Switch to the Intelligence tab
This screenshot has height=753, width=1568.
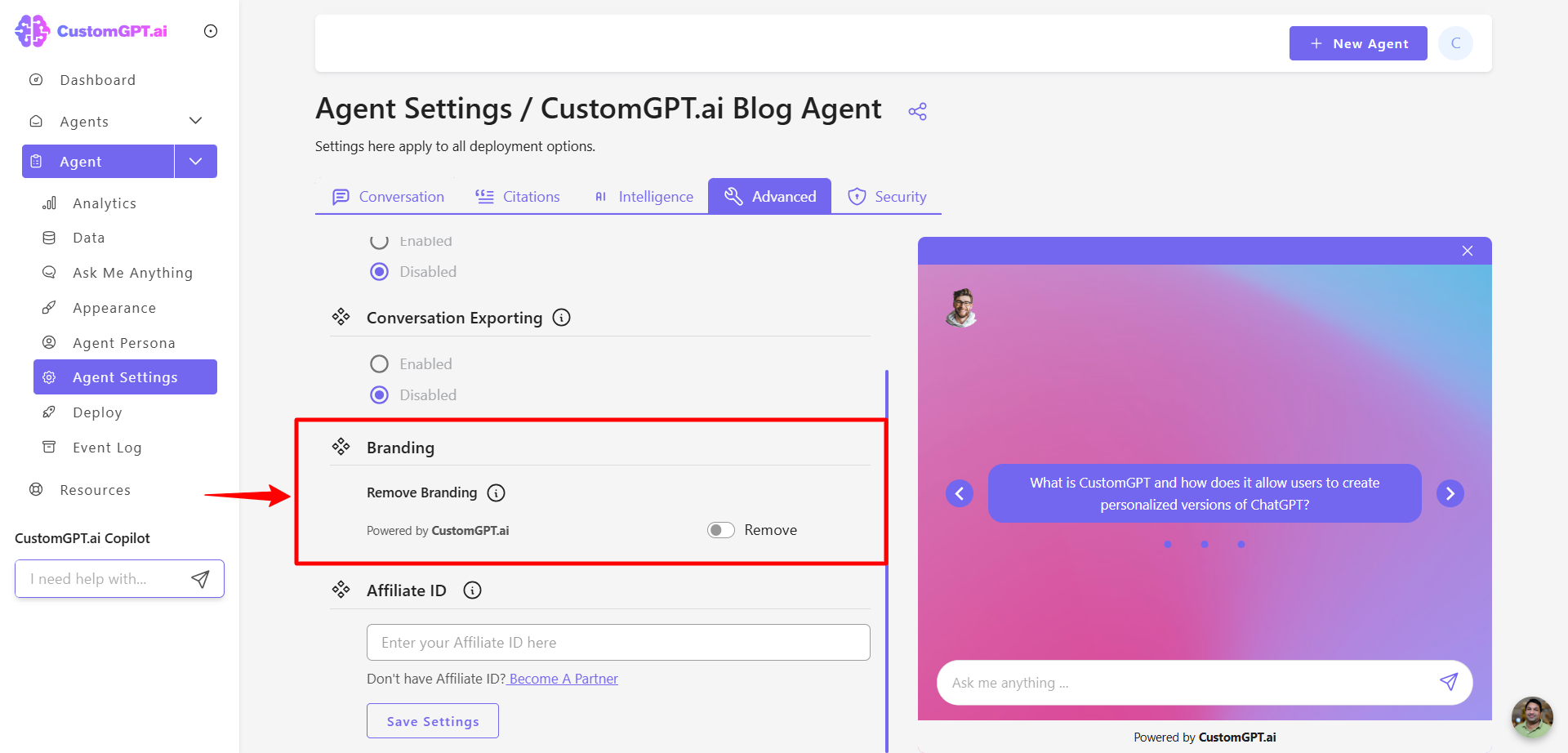644,197
